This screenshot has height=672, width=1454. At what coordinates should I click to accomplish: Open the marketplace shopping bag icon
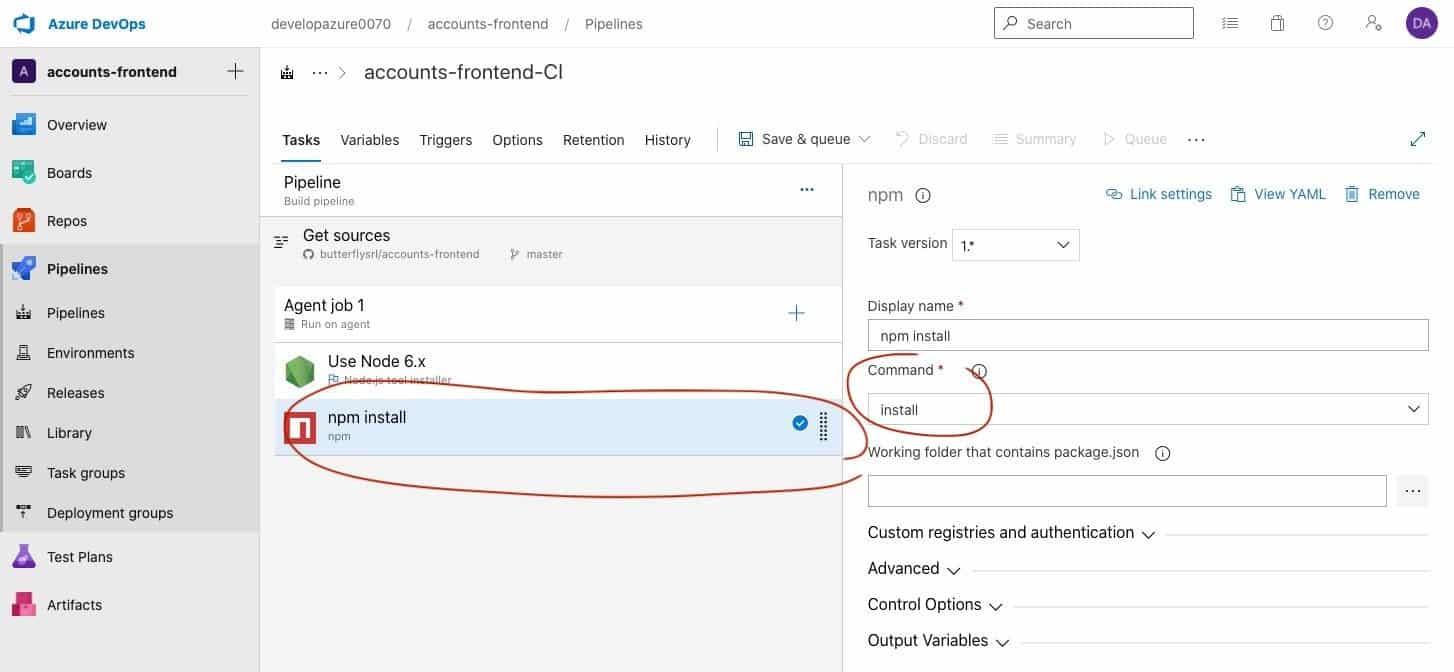1277,23
